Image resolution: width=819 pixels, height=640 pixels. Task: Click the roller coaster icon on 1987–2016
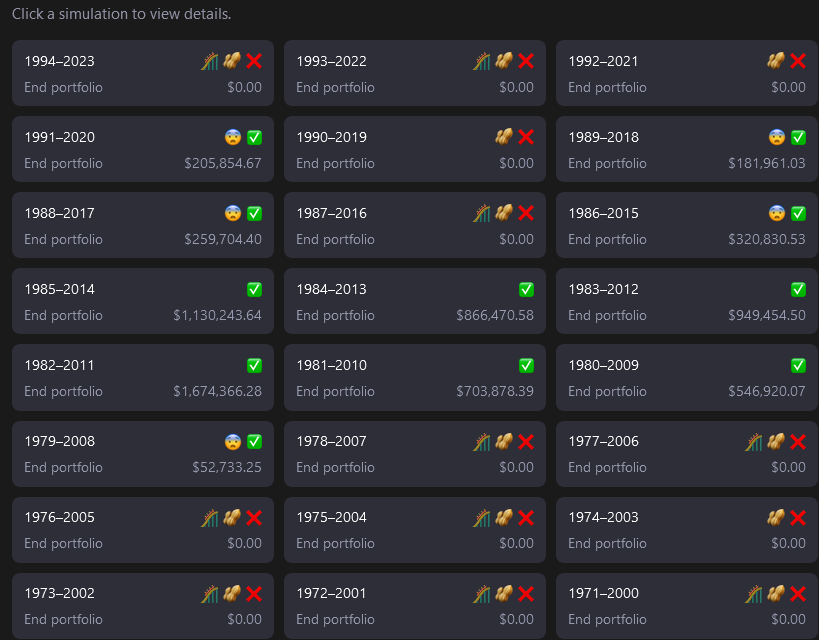pos(482,213)
